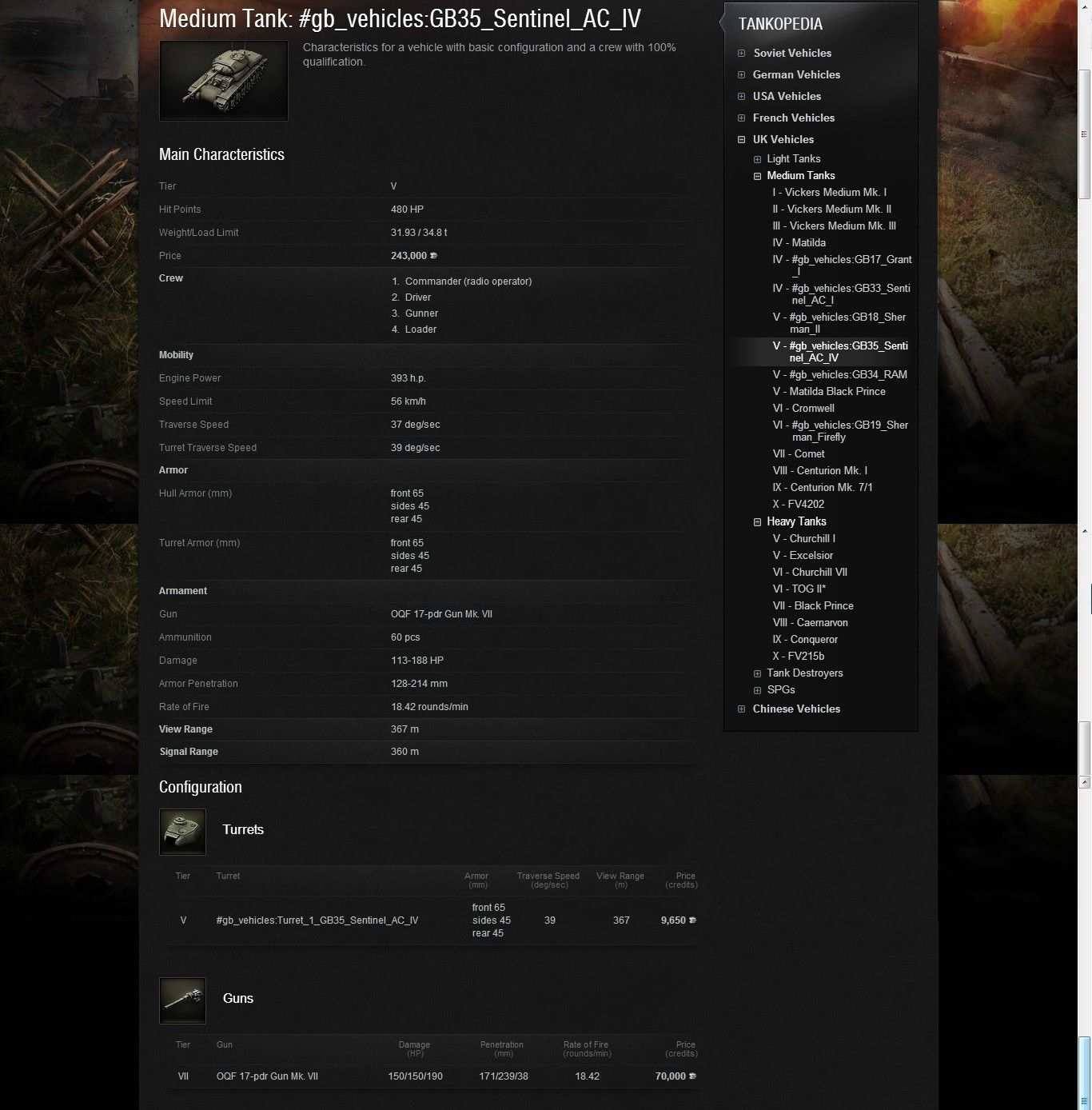The image size is (1092, 1110).
Task: Expand the Tank Destroyers plus icon
Action: (x=757, y=673)
